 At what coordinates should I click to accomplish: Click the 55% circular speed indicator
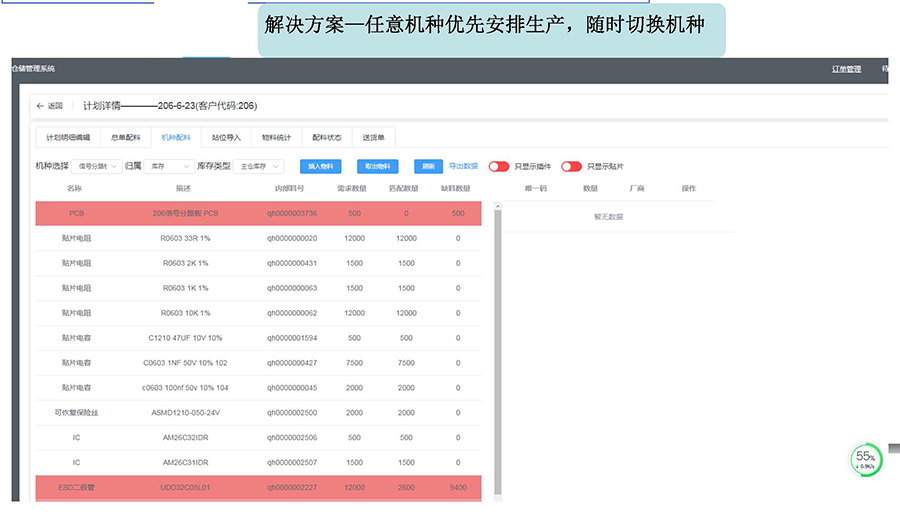866,460
